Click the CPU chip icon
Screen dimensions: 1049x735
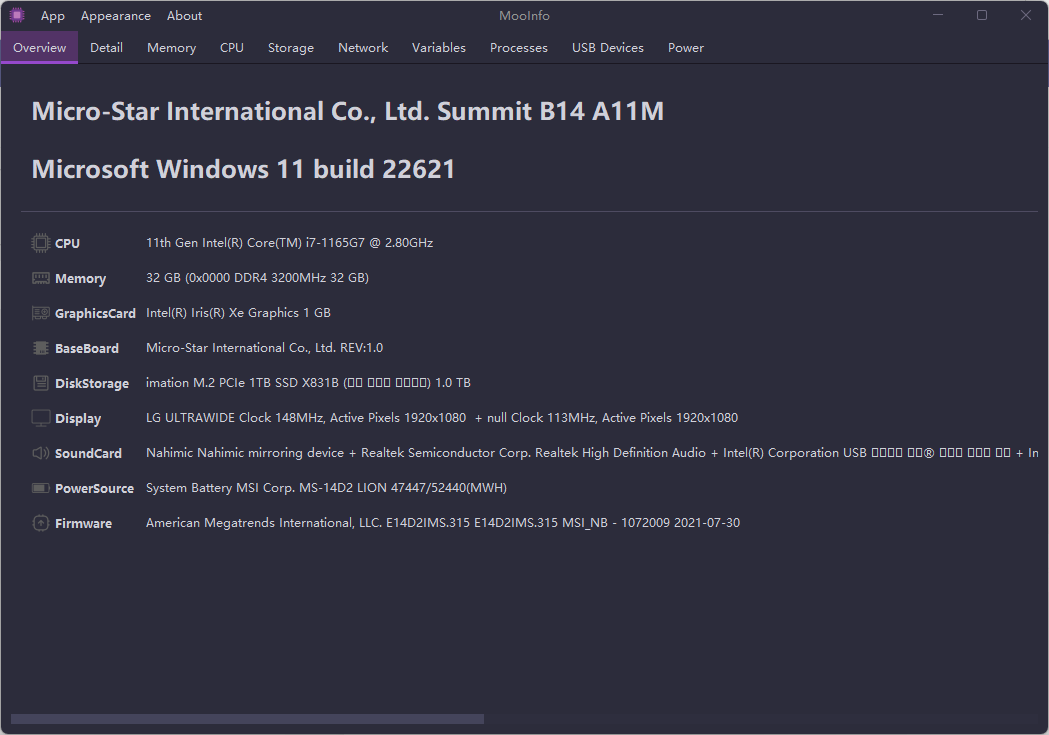click(x=41, y=243)
